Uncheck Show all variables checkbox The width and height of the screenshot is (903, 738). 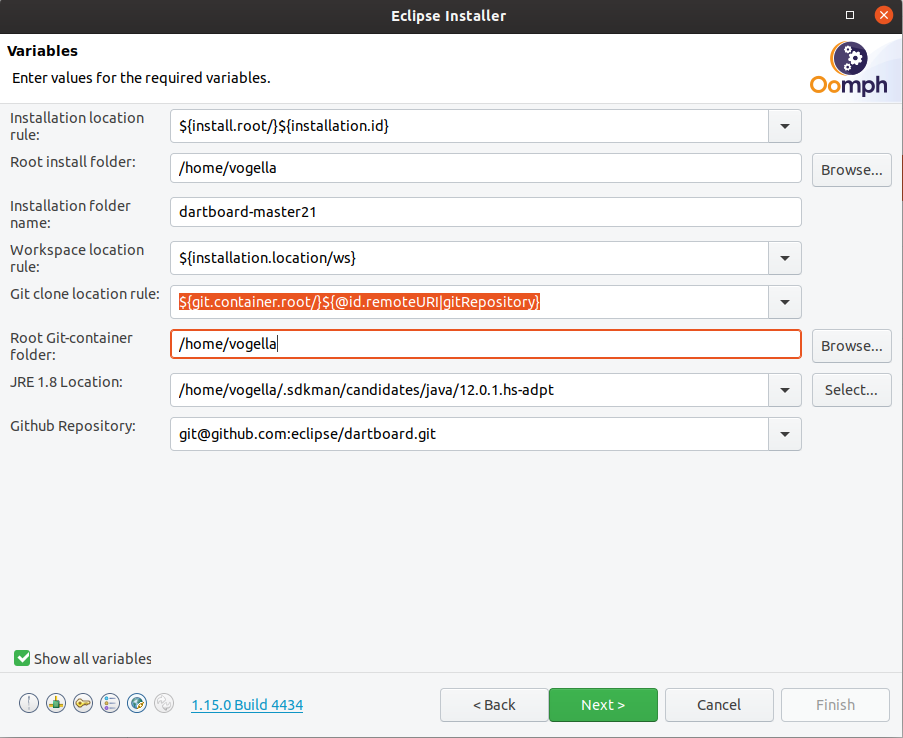click(x=22, y=658)
